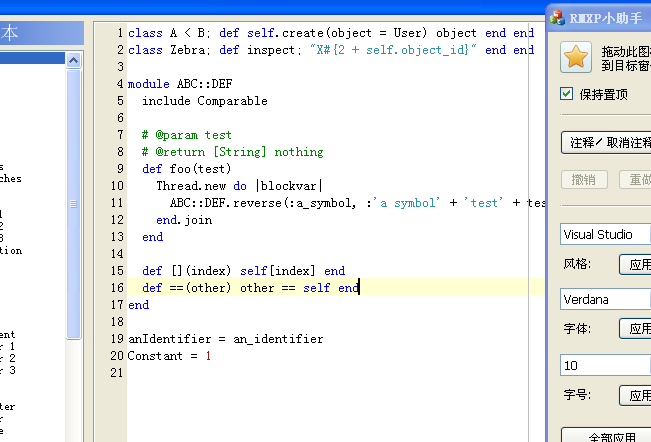651x442 pixels.
Task: Click line number 21 in the gutter
Action: point(117,373)
